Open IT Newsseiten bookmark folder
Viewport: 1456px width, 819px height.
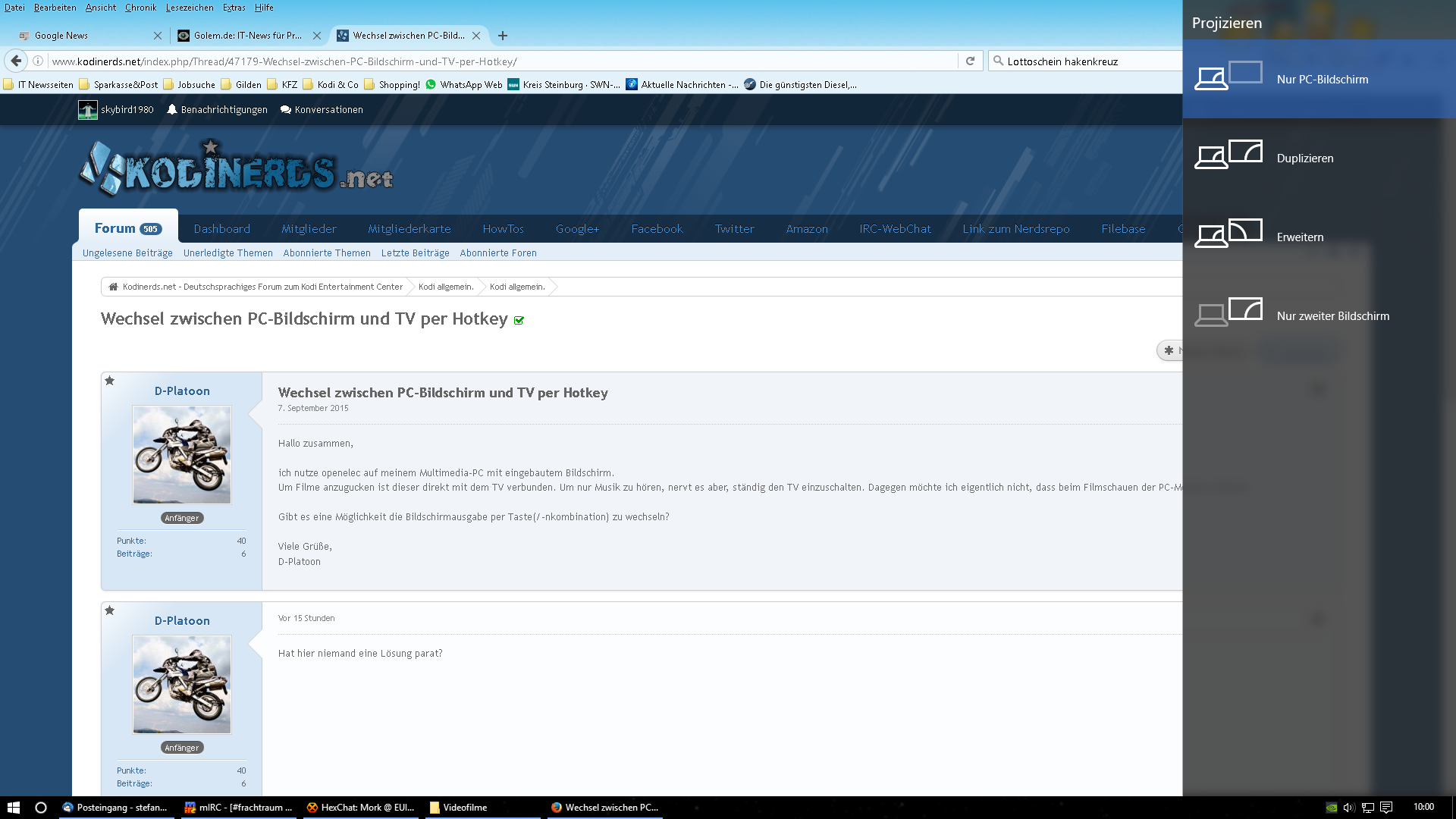[x=39, y=84]
